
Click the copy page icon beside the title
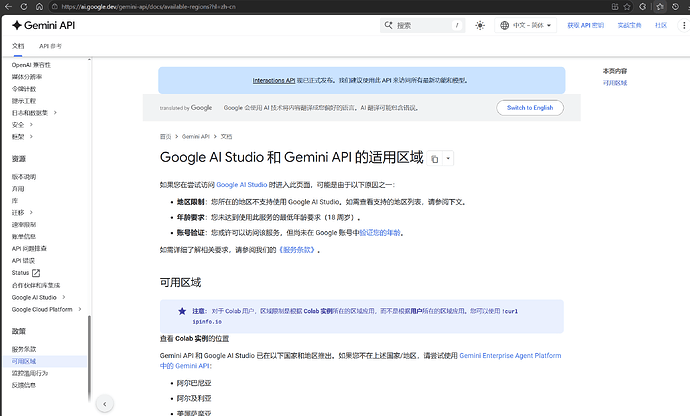pyautogui.click(x=434, y=159)
